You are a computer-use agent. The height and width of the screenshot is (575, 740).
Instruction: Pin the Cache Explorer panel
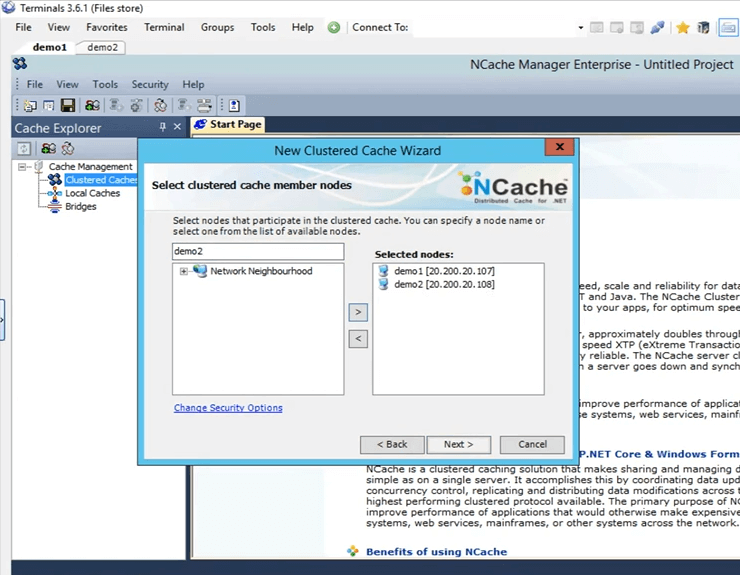162,127
